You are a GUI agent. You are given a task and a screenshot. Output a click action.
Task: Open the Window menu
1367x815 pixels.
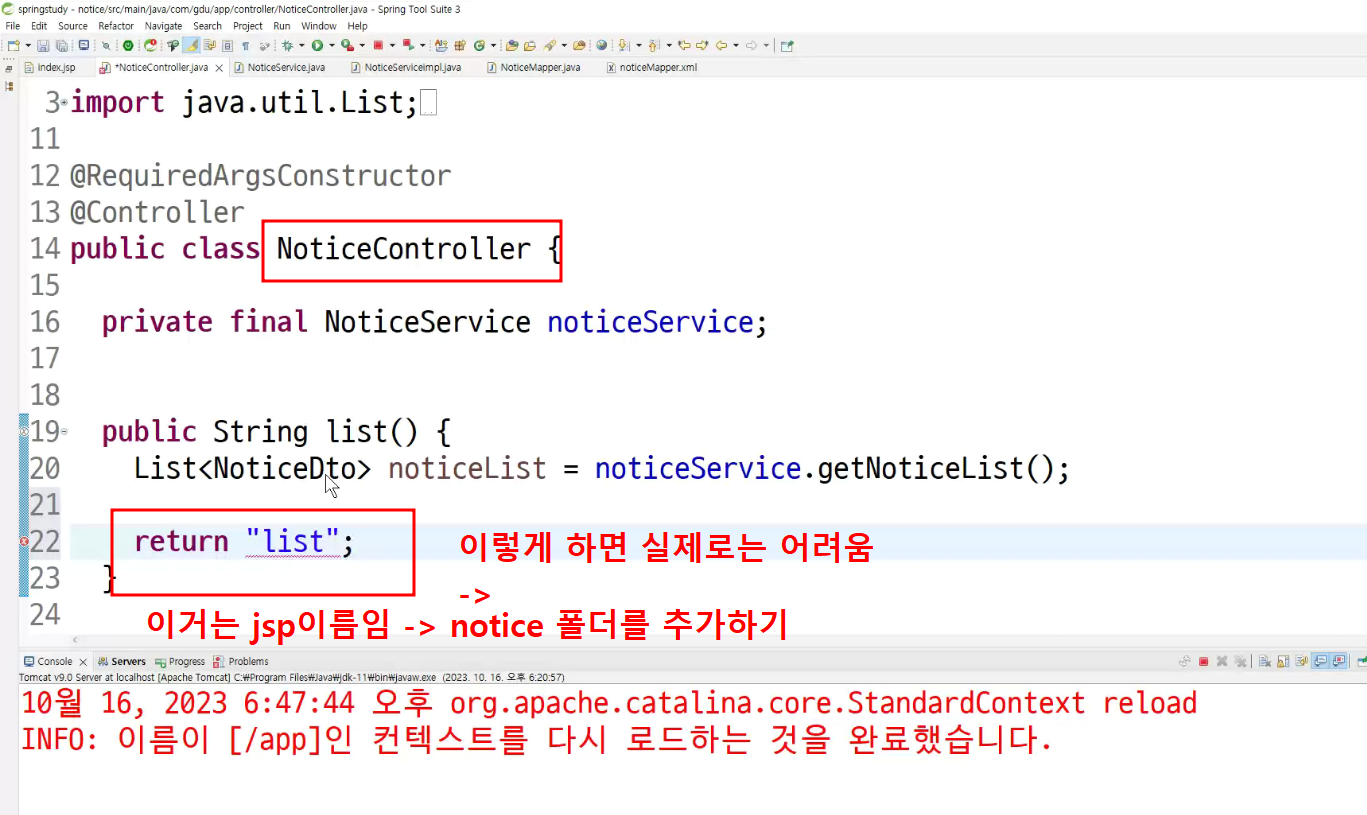319,26
